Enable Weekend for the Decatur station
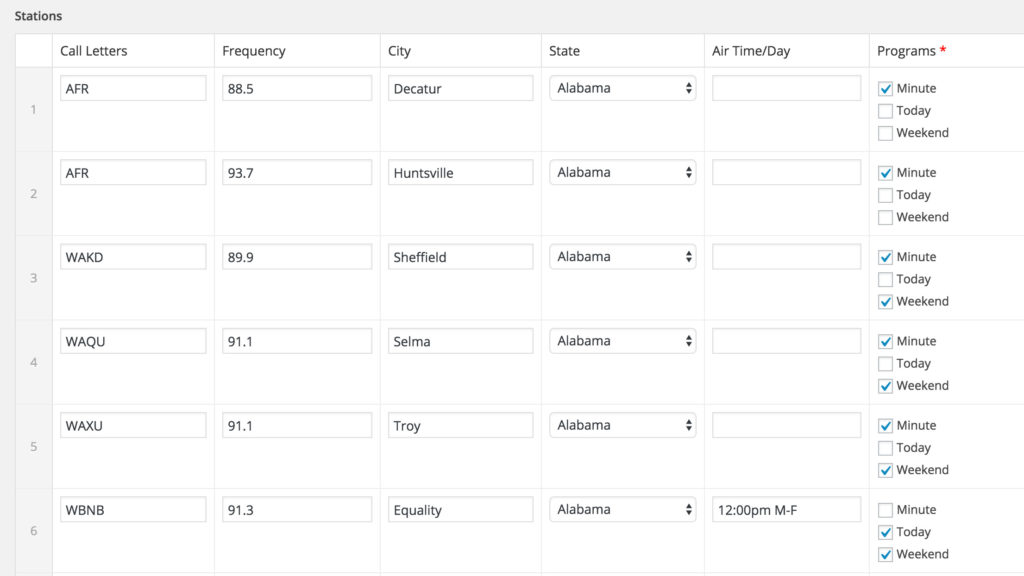The image size is (1024, 576). click(x=885, y=133)
